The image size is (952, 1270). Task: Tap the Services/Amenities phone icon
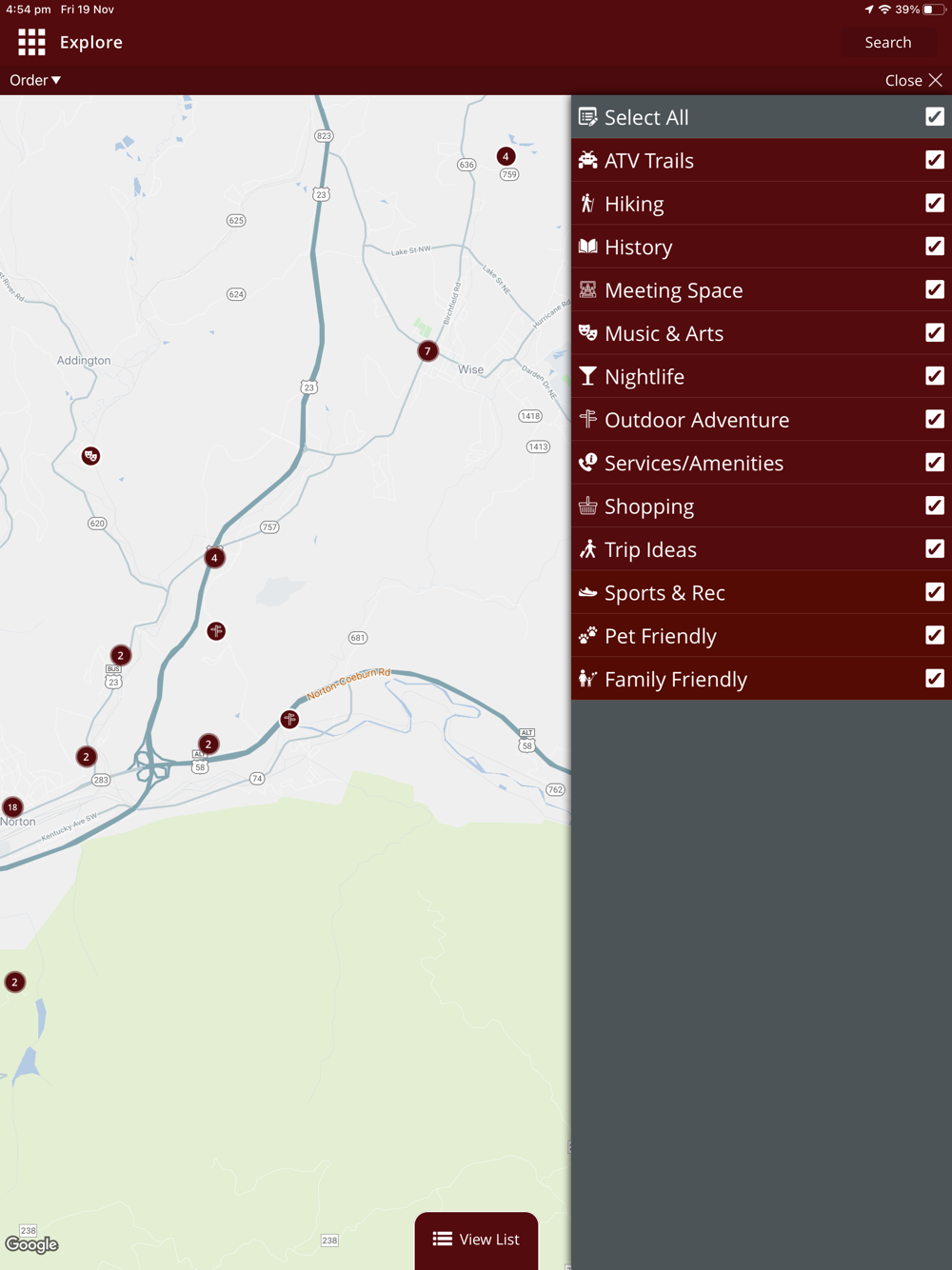pyautogui.click(x=588, y=463)
